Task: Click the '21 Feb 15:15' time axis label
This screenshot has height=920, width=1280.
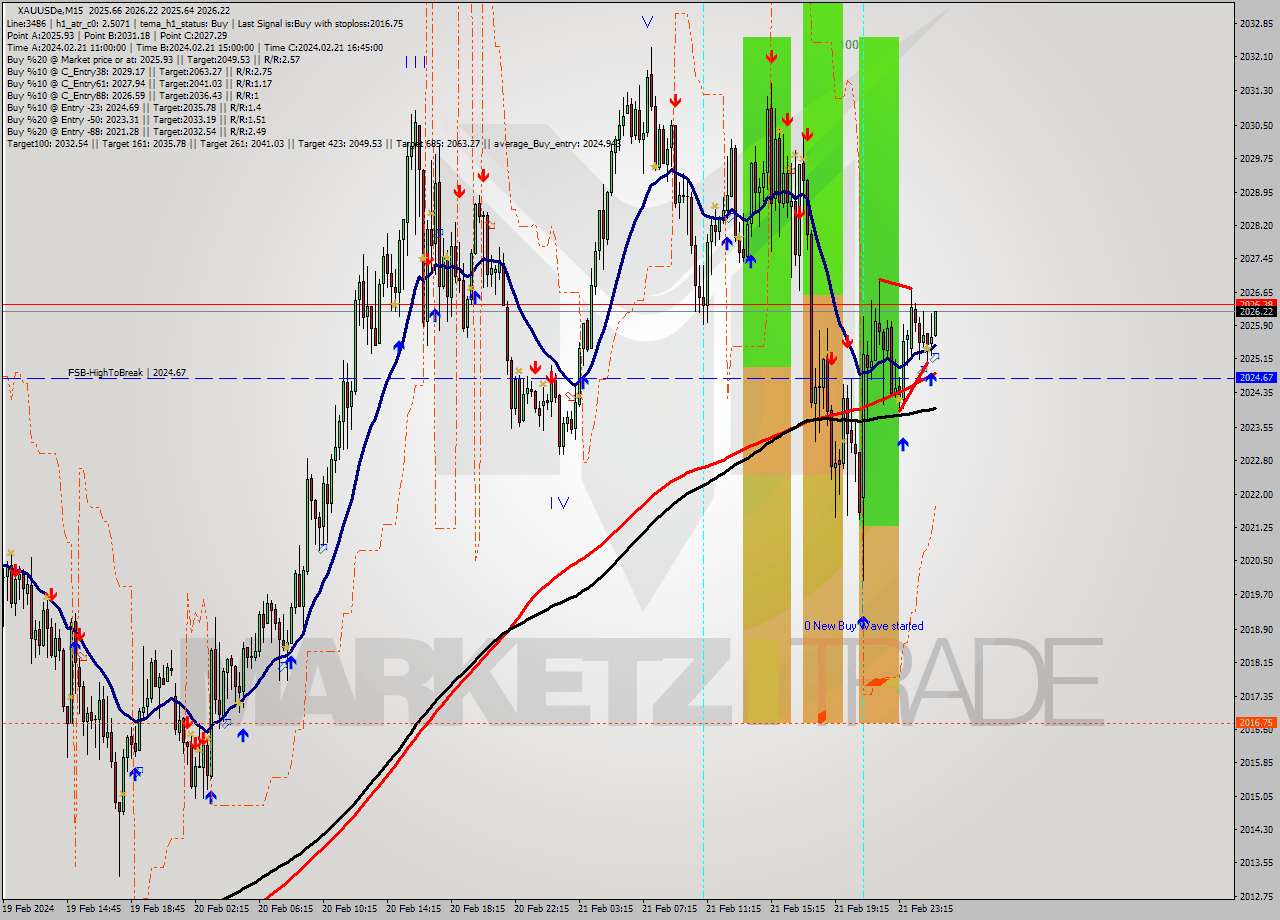Action: coord(797,909)
